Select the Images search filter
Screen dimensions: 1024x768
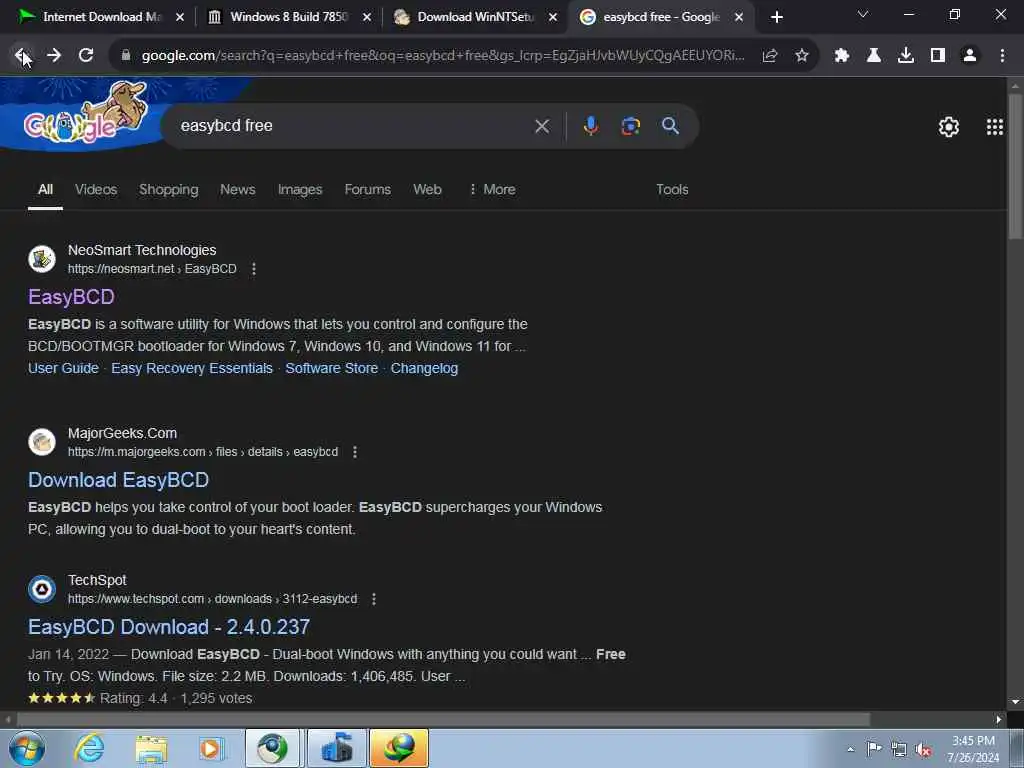[x=300, y=189]
